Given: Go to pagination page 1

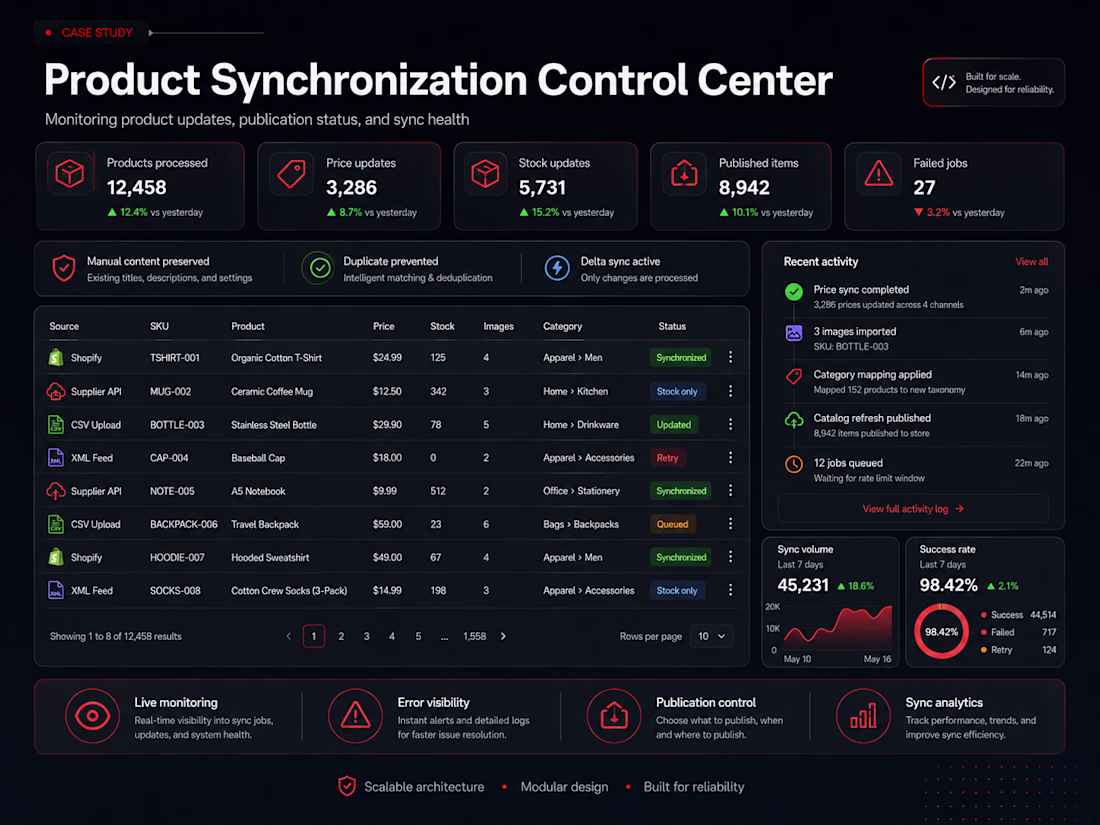Looking at the screenshot, I should [x=314, y=636].
